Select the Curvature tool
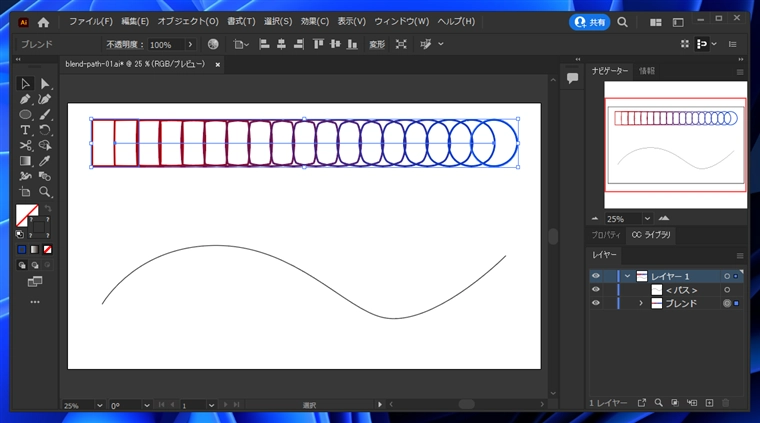 click(45, 99)
